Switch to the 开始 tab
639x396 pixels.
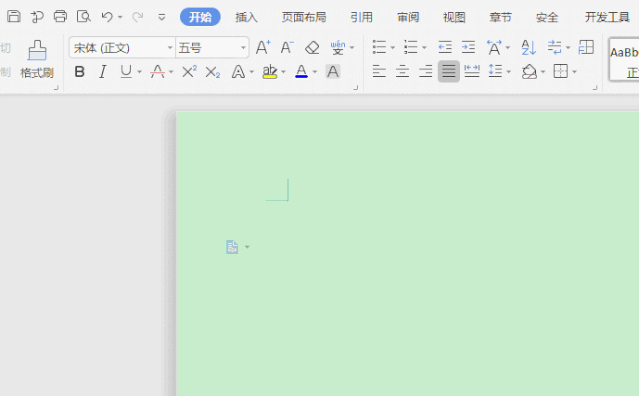200,17
